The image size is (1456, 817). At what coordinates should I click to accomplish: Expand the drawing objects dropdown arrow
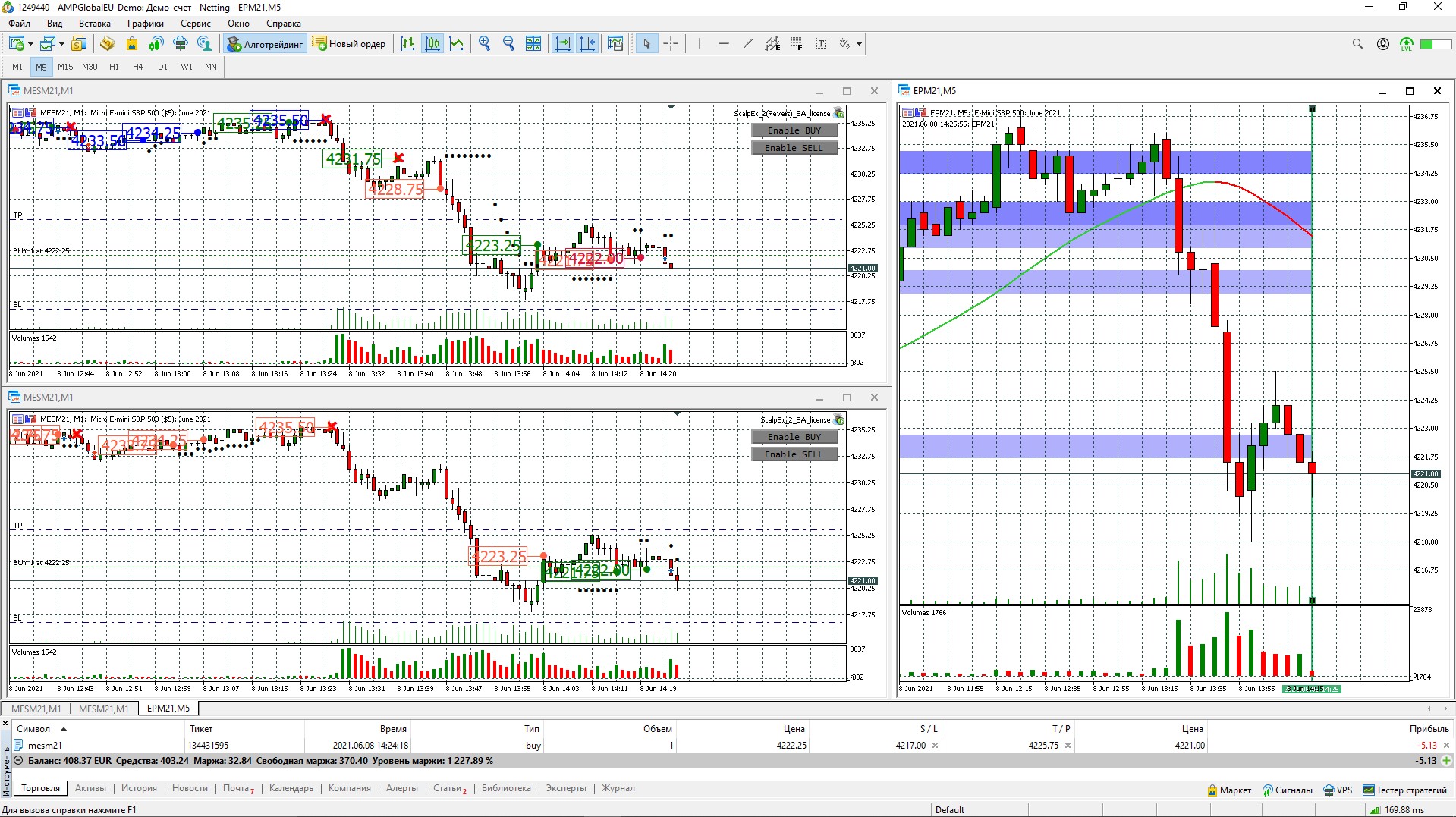click(859, 44)
